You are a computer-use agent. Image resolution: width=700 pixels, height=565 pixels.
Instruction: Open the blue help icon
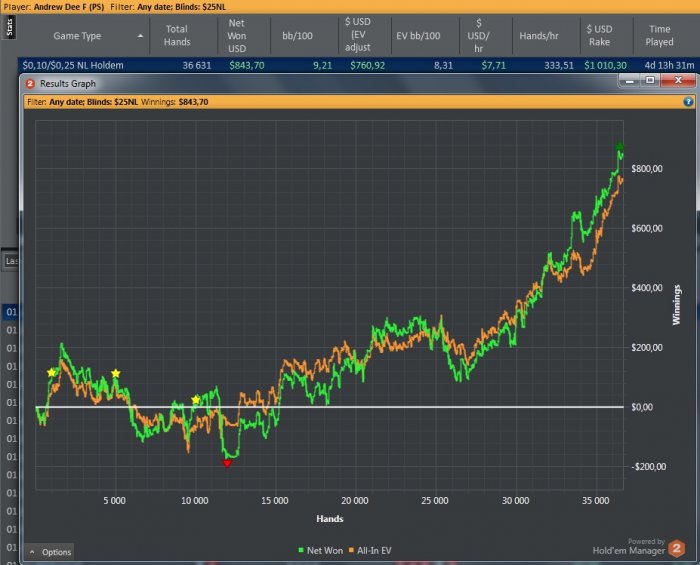tap(688, 102)
